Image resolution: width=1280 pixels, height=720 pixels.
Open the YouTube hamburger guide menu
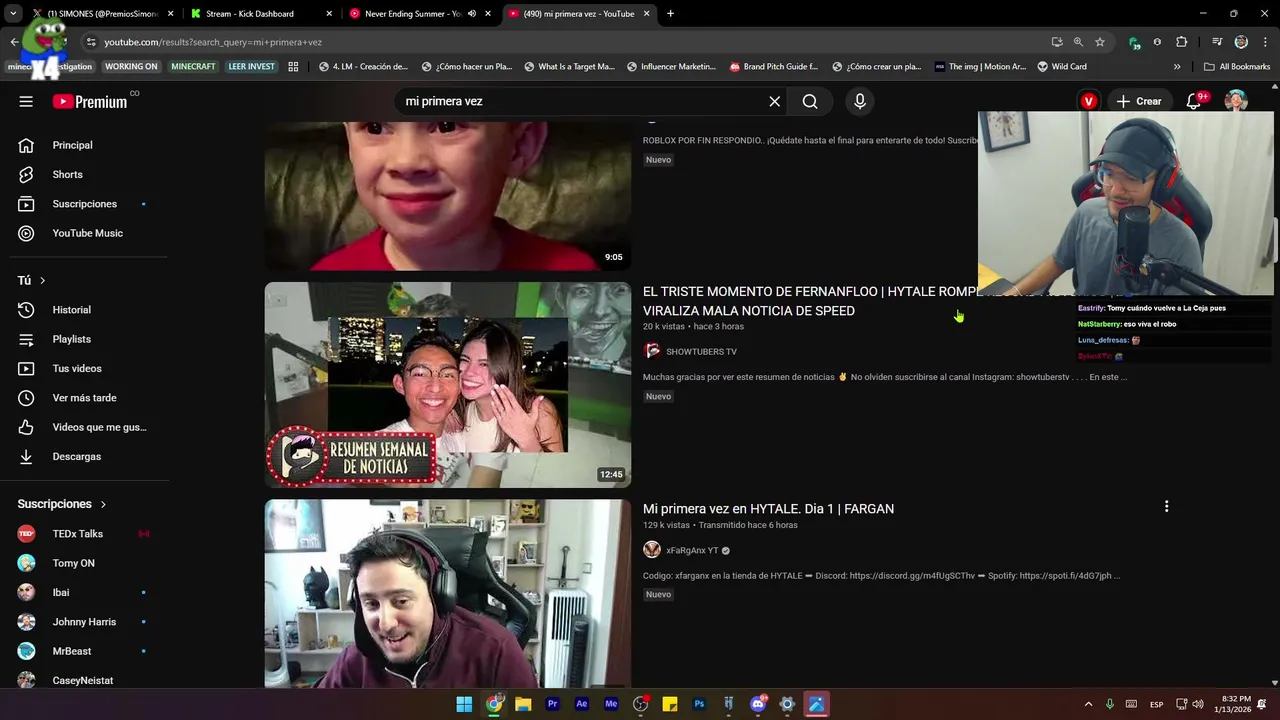26,101
